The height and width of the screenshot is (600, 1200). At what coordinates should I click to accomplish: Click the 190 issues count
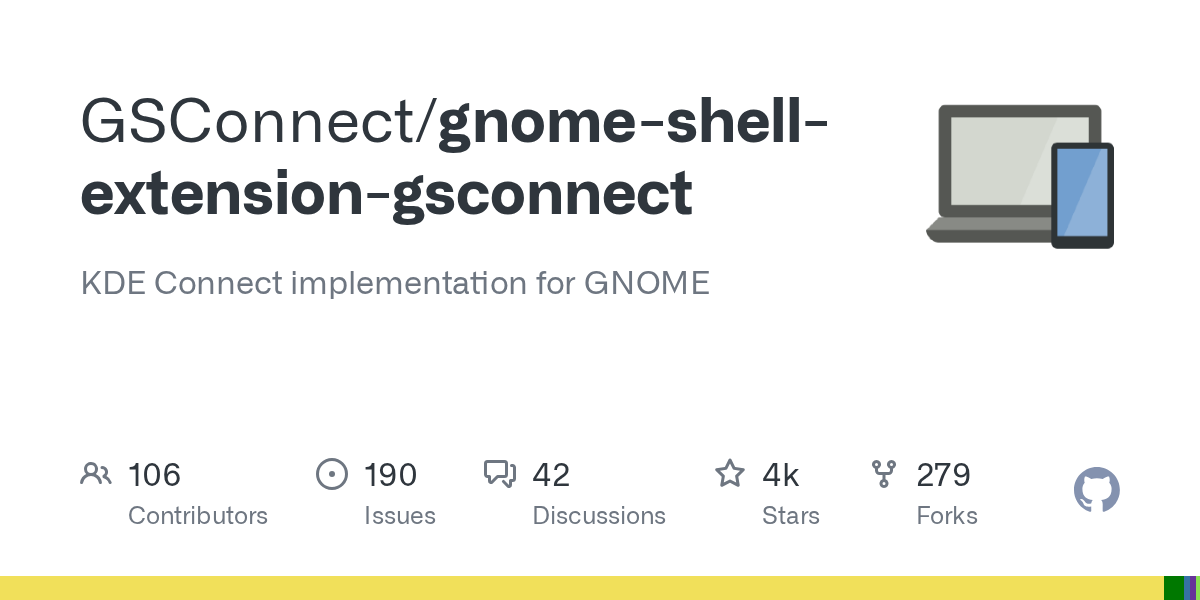coord(390,474)
